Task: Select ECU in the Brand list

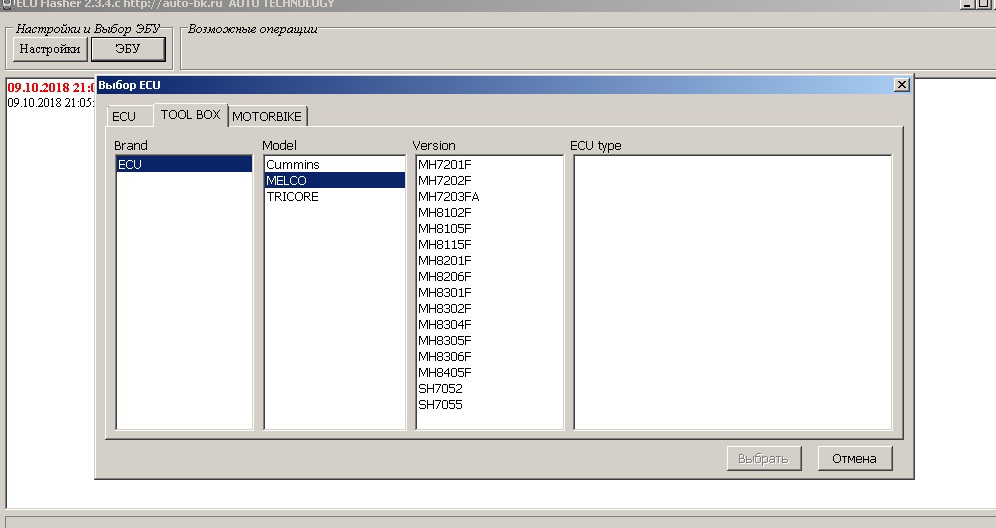Action: [x=184, y=165]
